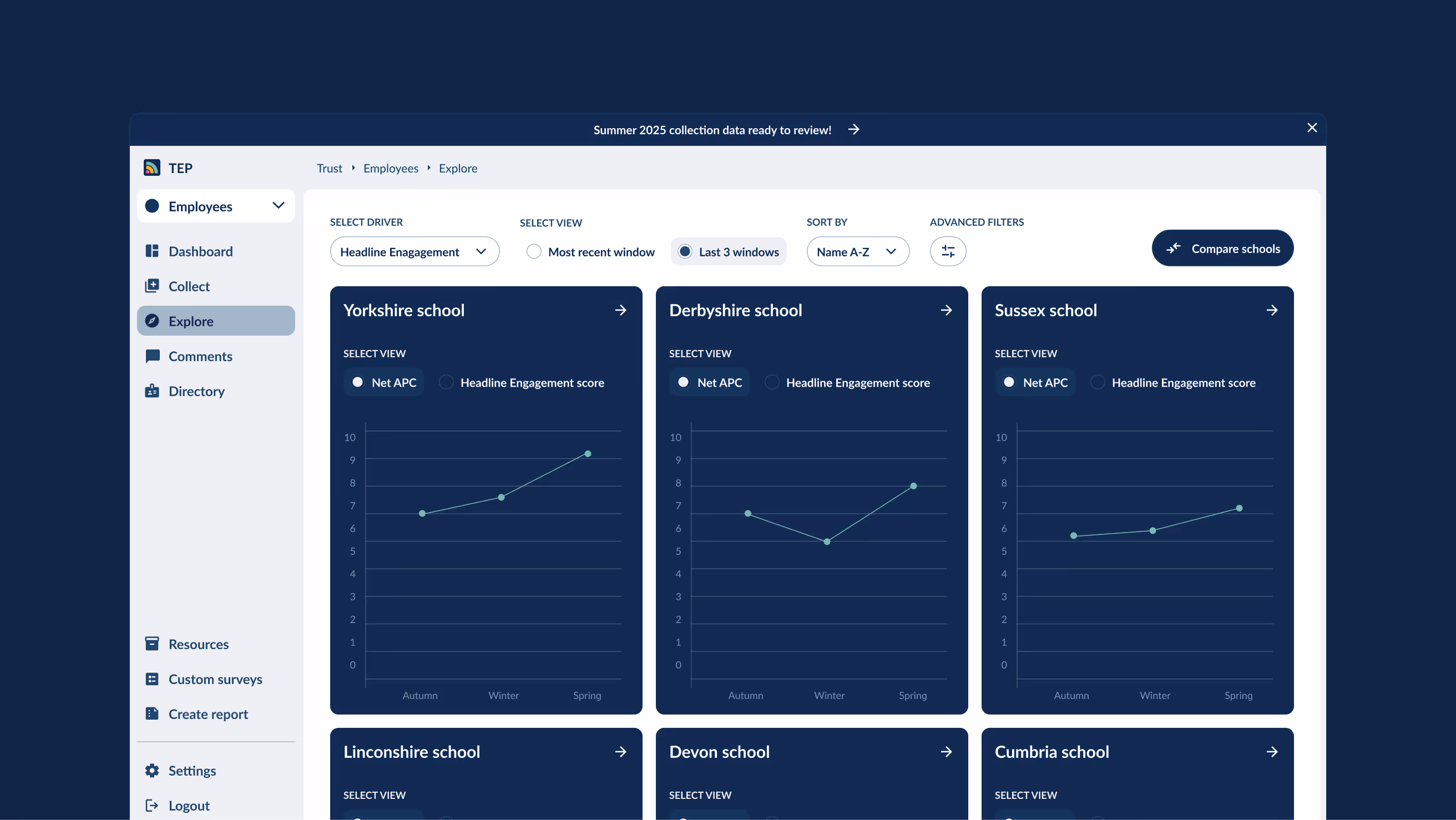The height and width of the screenshot is (820, 1456).
Task: Choose Headline Engagement score for Yorkshire school
Action: coord(447,383)
